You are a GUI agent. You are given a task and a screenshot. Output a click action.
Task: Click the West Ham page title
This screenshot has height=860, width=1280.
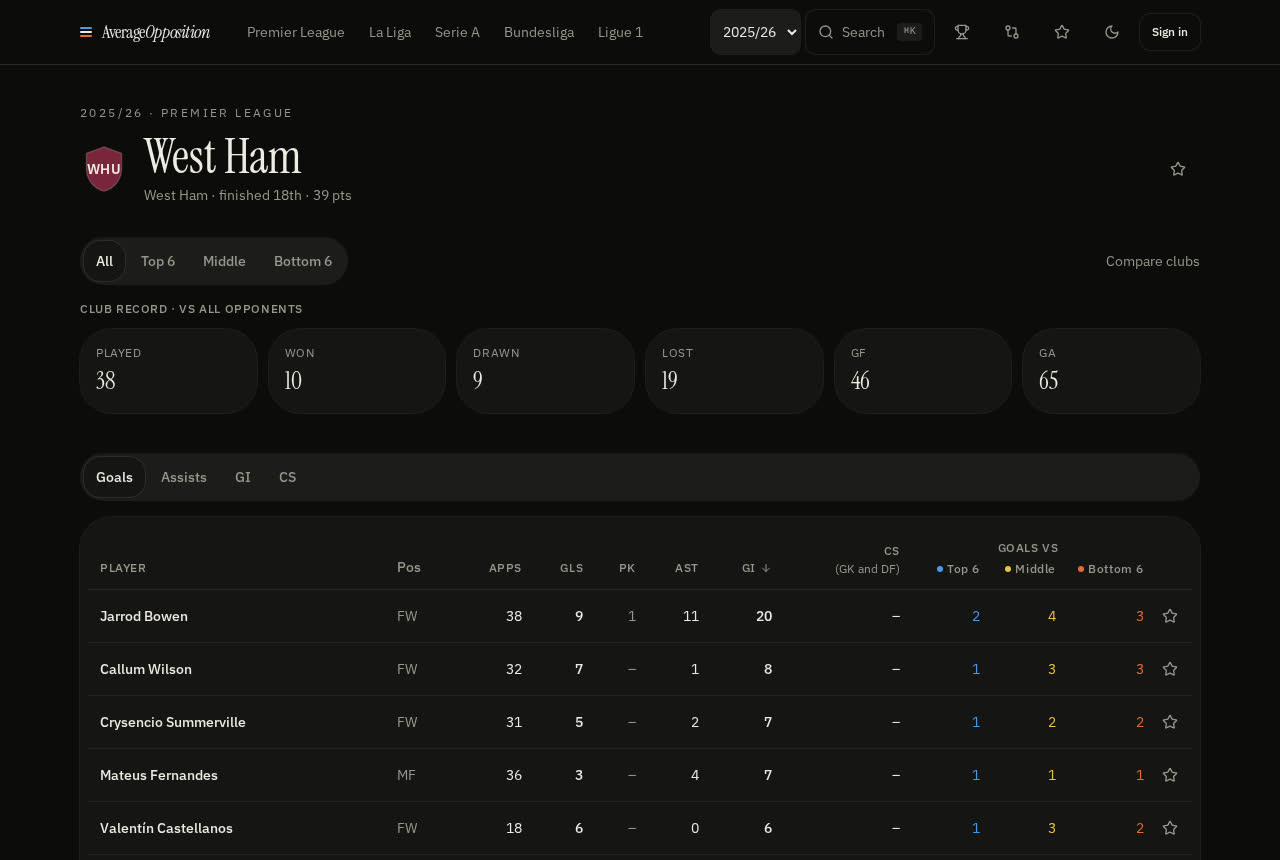coord(222,157)
